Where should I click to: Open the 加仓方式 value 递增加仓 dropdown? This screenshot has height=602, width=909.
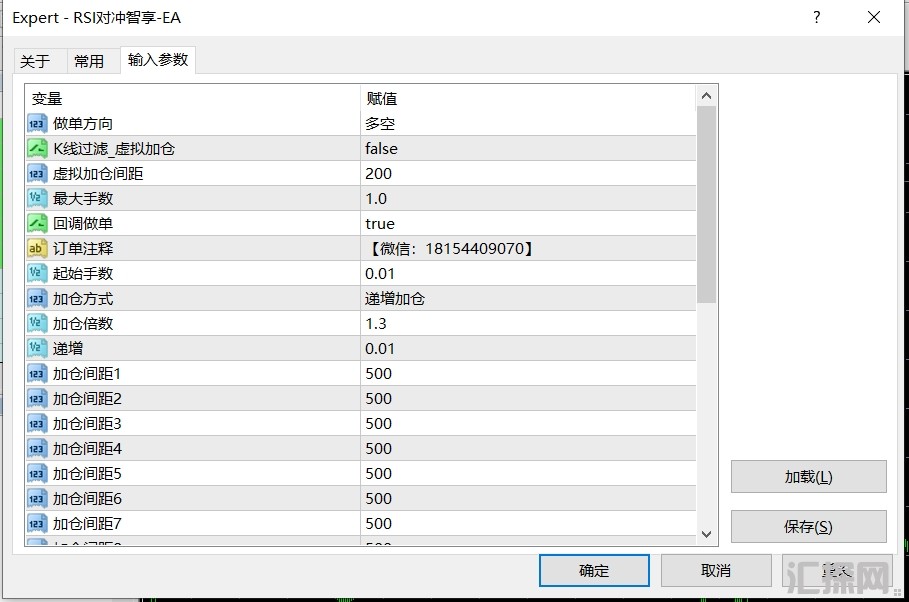coord(527,299)
